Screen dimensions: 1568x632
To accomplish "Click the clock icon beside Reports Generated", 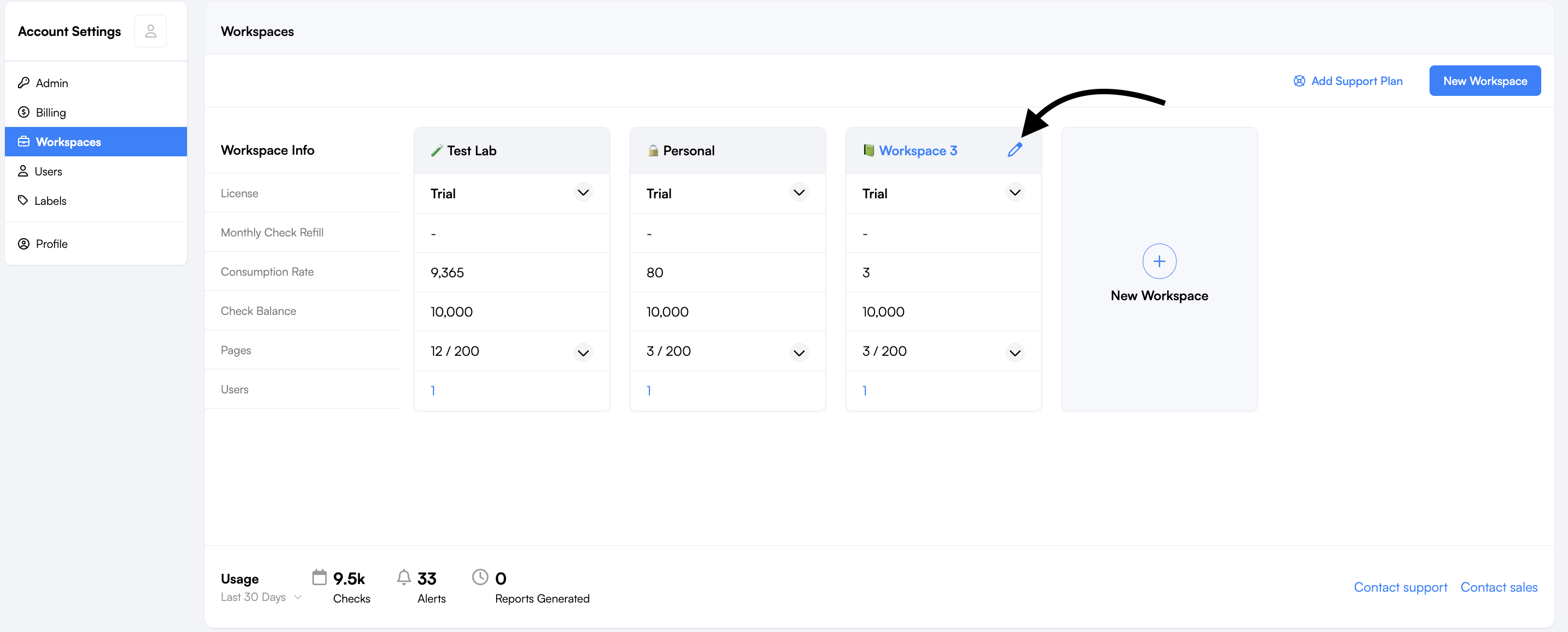I will [480, 576].
